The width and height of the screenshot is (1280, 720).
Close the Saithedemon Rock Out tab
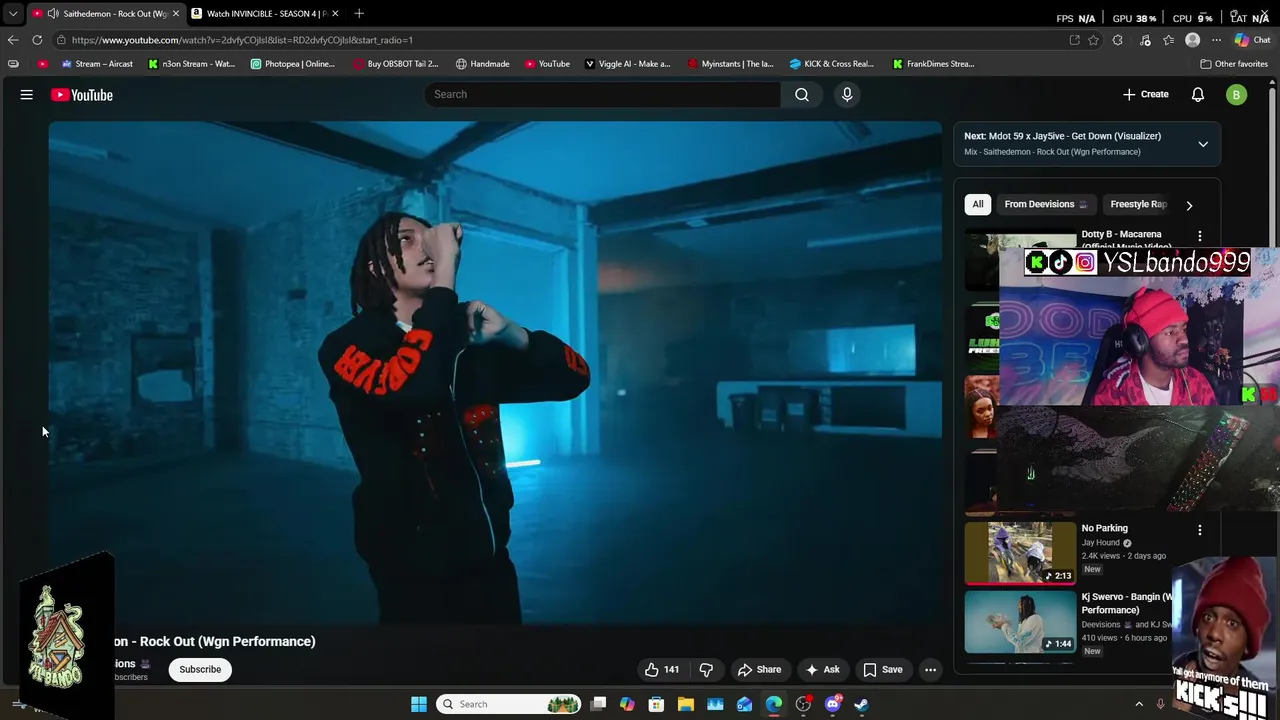click(x=176, y=13)
